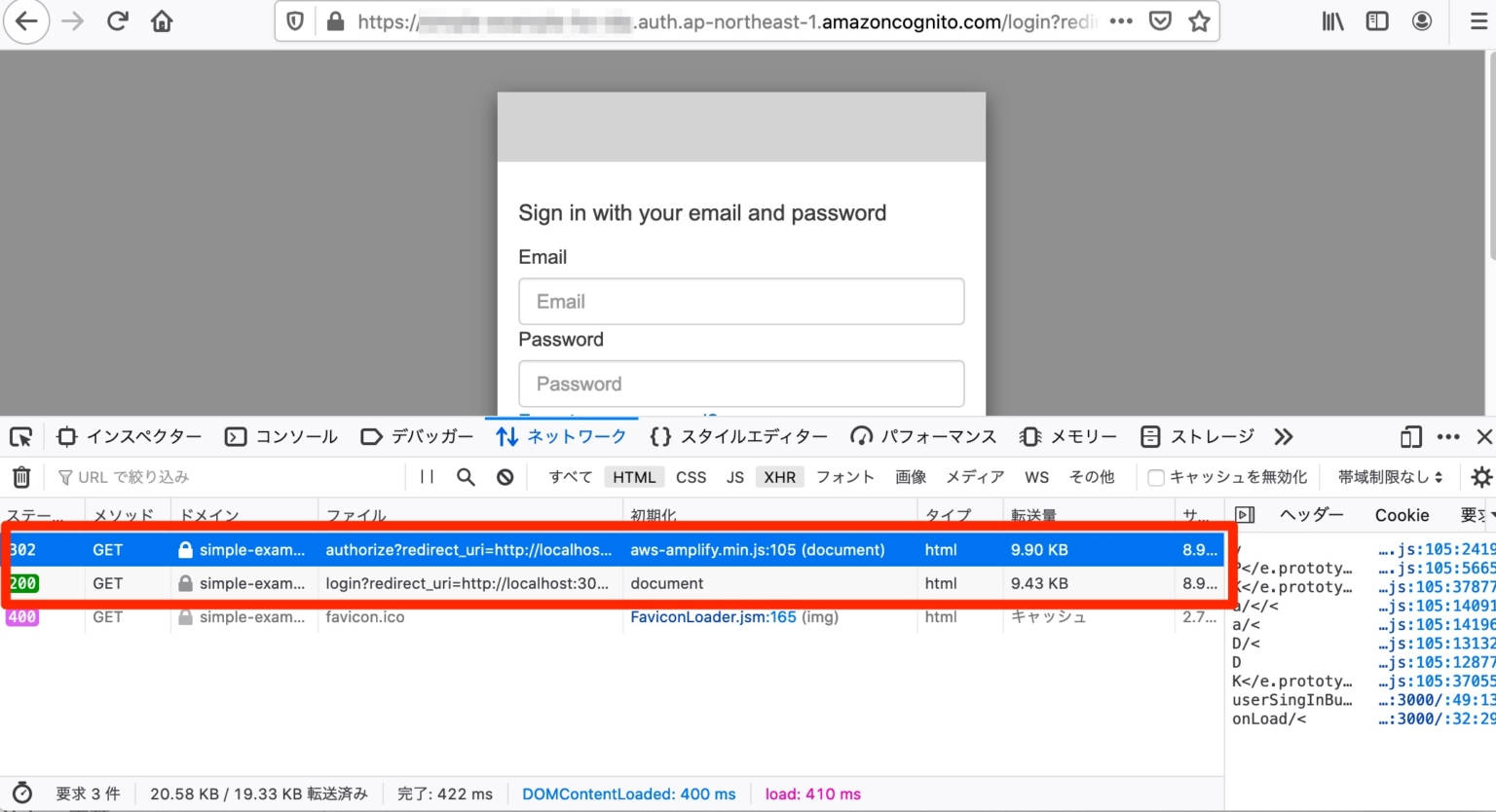Click the tracking protection shield in address bar
The image size is (1496, 812).
(294, 20)
